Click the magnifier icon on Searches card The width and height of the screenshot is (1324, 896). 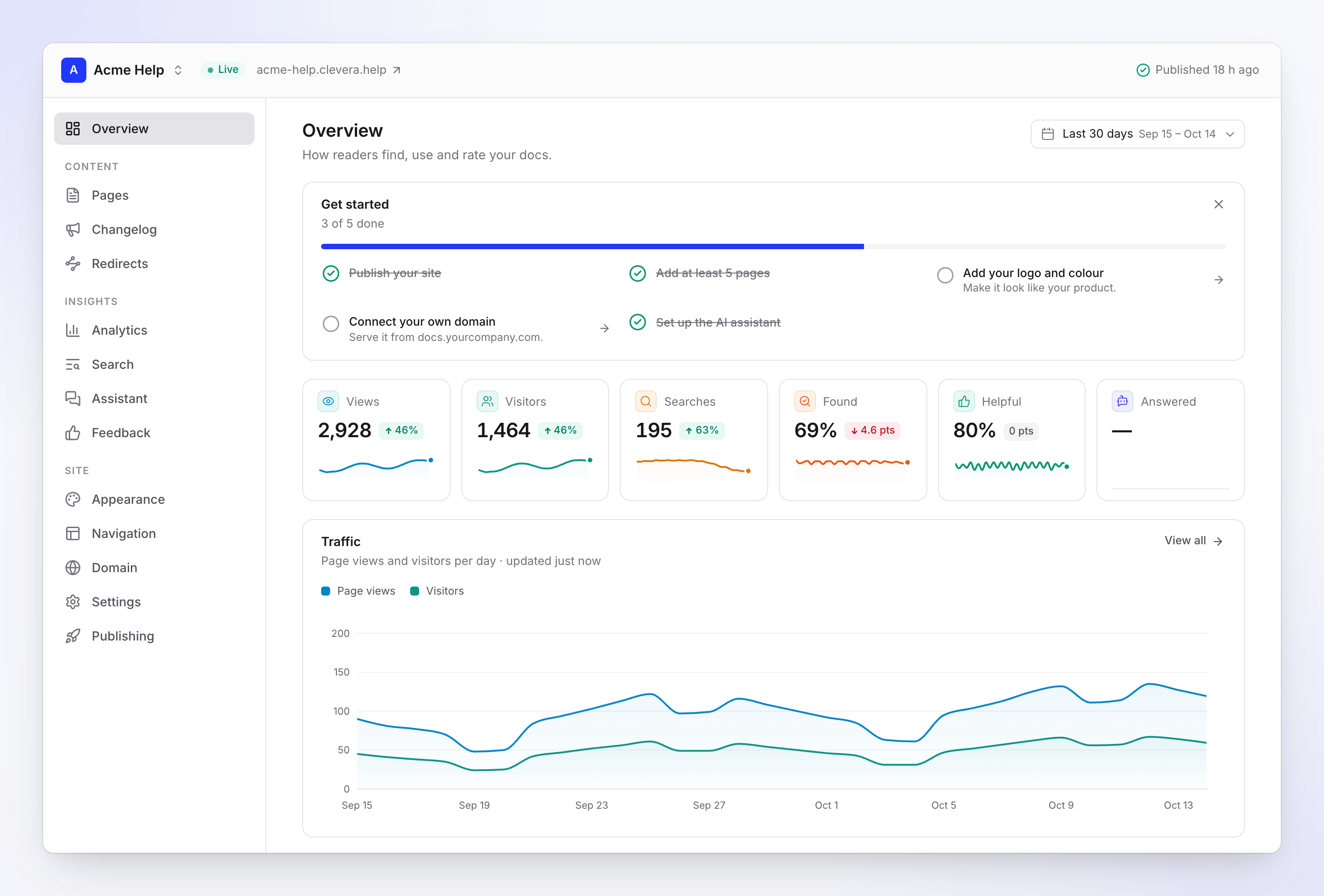646,401
